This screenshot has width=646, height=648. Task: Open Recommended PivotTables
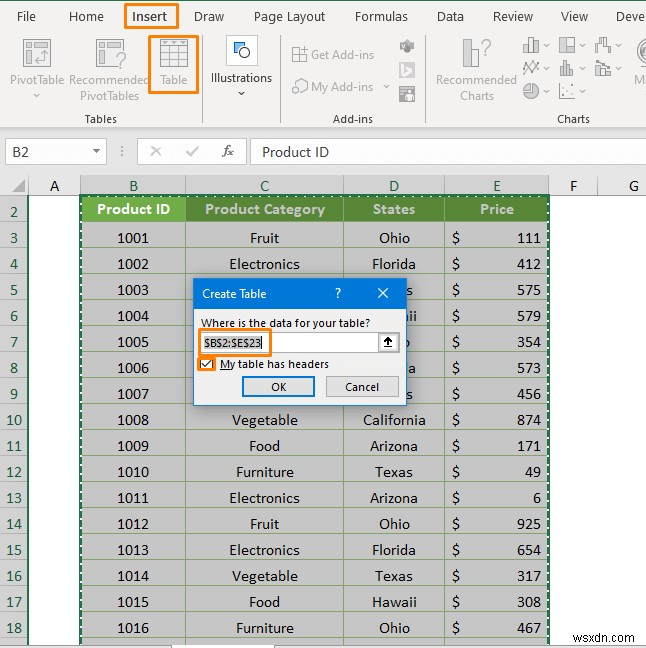[109, 70]
